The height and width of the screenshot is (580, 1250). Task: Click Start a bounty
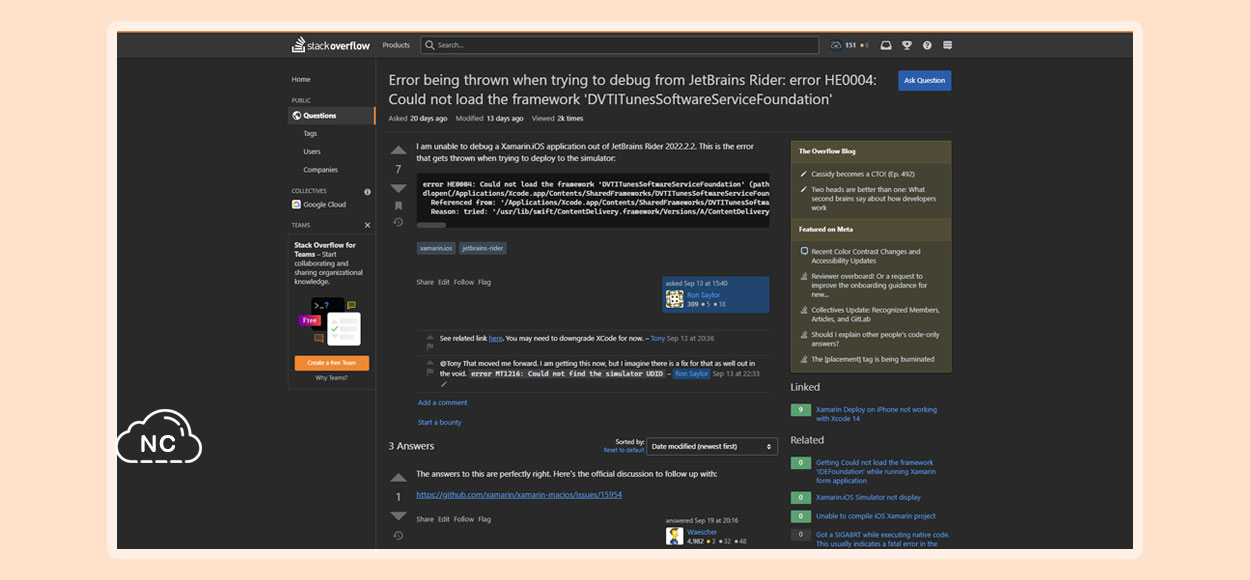[x=440, y=422]
